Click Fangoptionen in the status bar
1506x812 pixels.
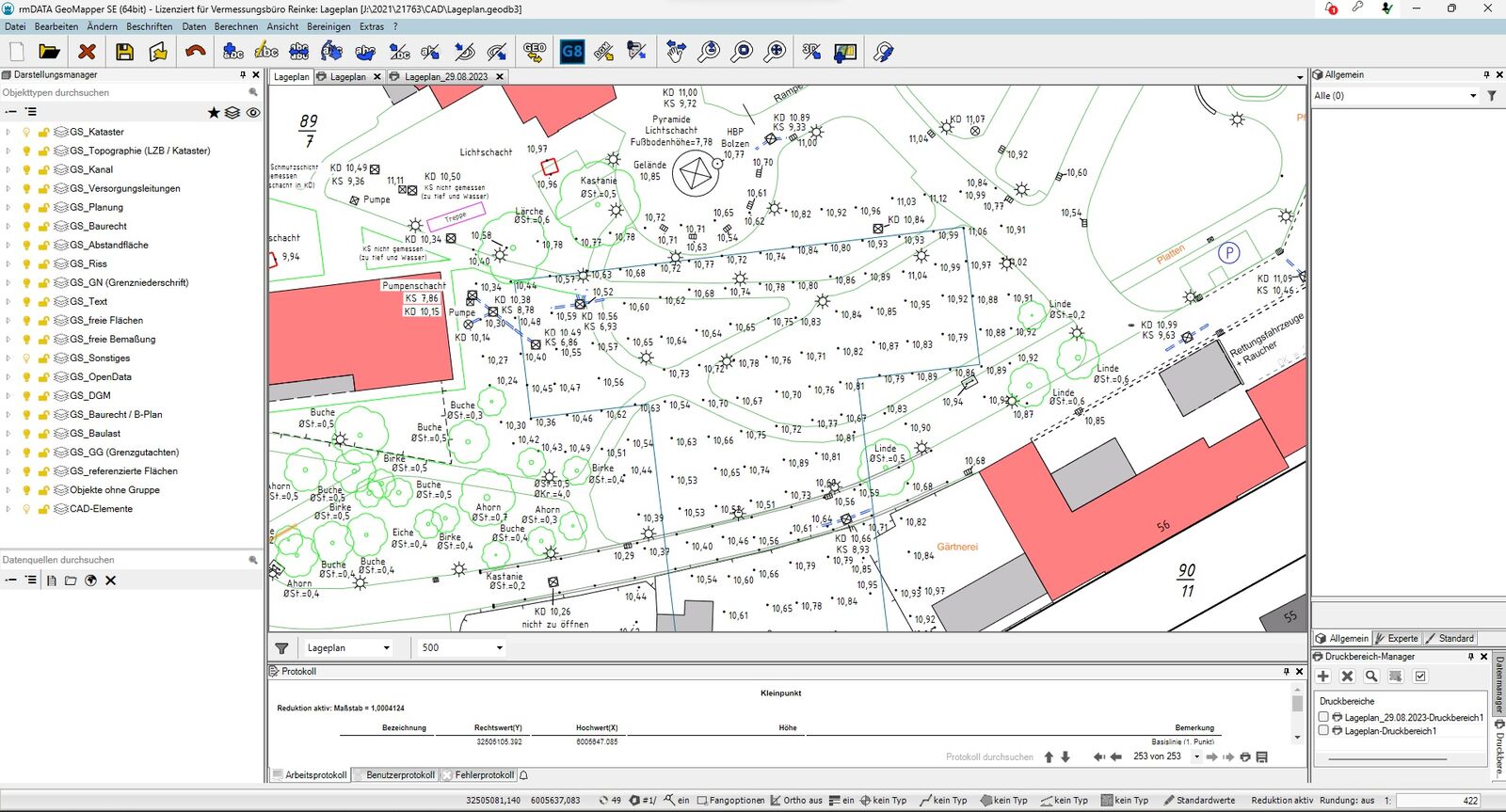736,801
